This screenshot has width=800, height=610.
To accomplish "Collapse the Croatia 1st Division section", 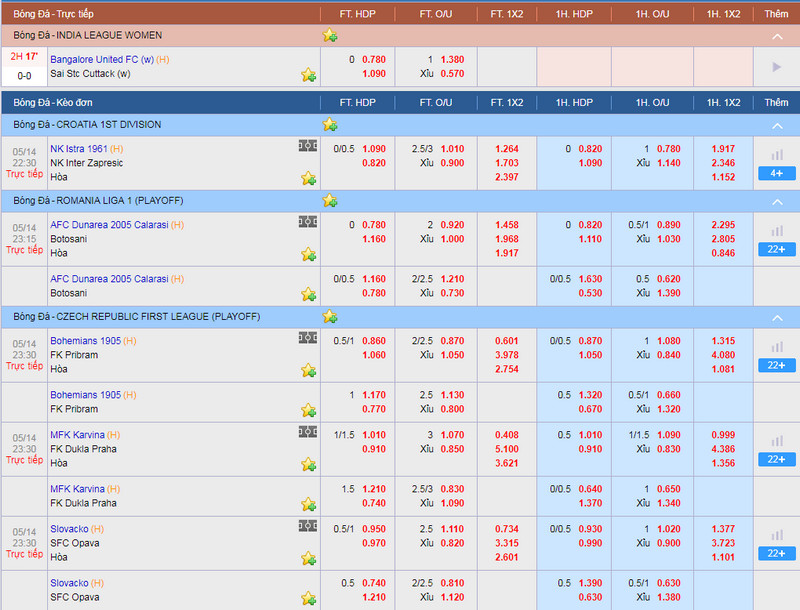I will pos(776,126).
